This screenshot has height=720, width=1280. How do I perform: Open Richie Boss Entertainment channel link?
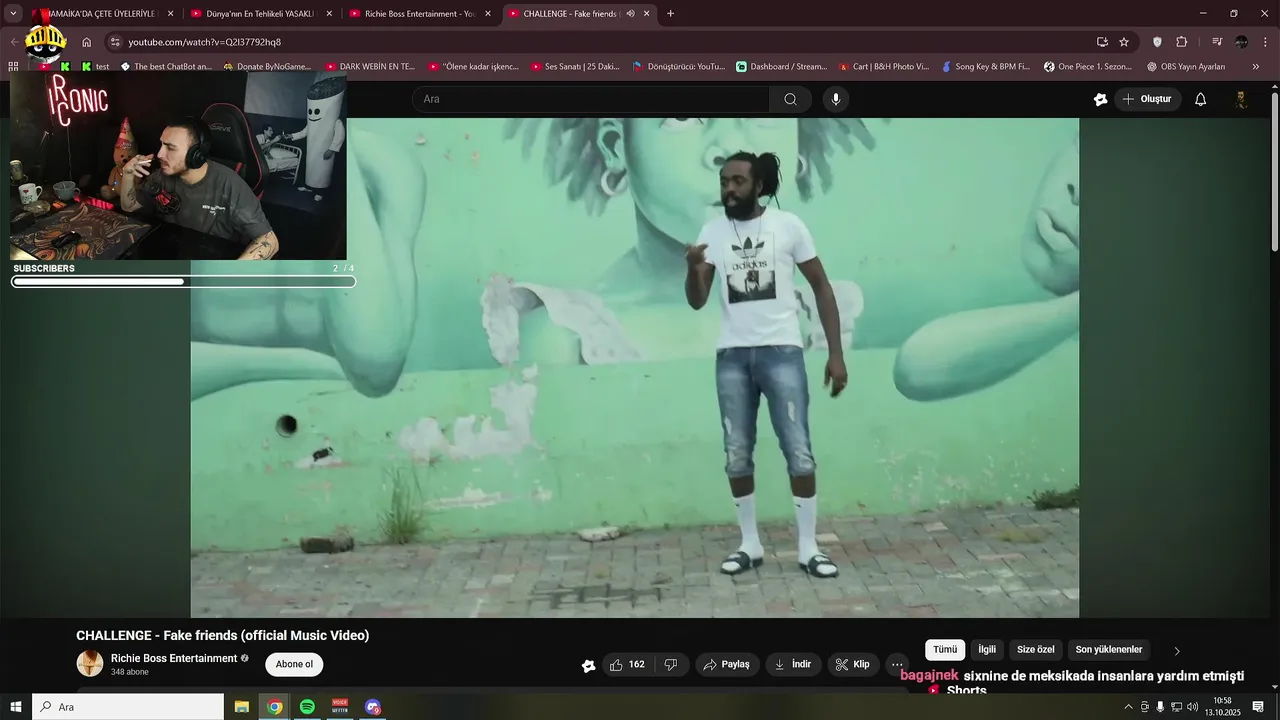(x=174, y=658)
